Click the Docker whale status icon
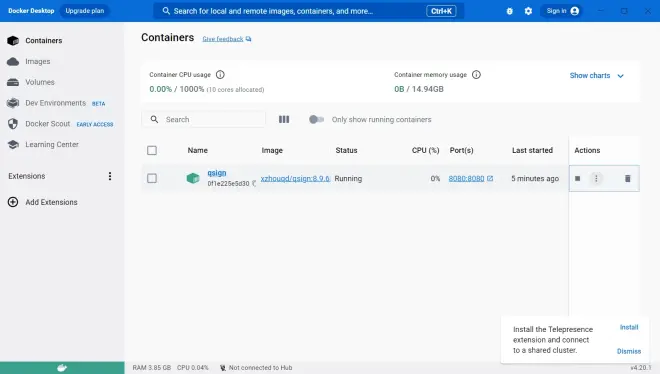 62,368
